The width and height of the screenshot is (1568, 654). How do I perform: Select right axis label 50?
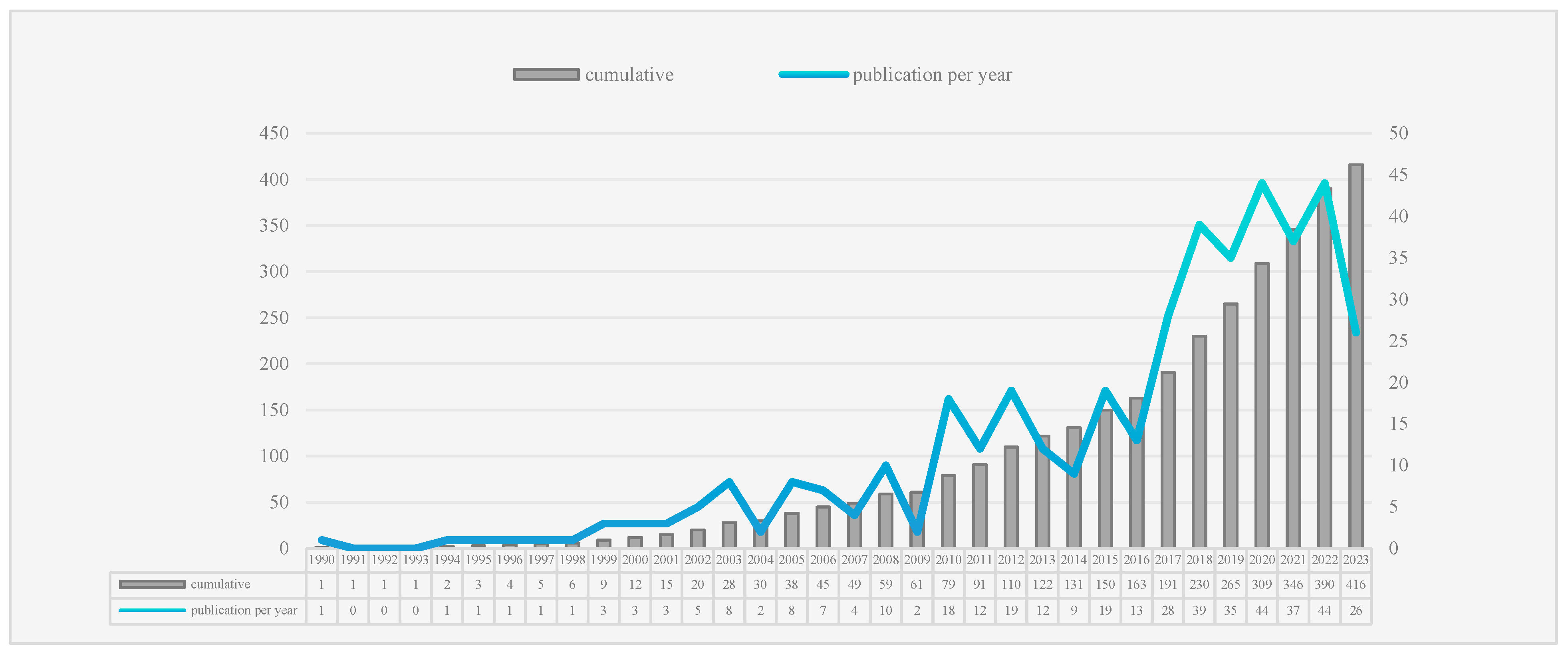pyautogui.click(x=1398, y=133)
